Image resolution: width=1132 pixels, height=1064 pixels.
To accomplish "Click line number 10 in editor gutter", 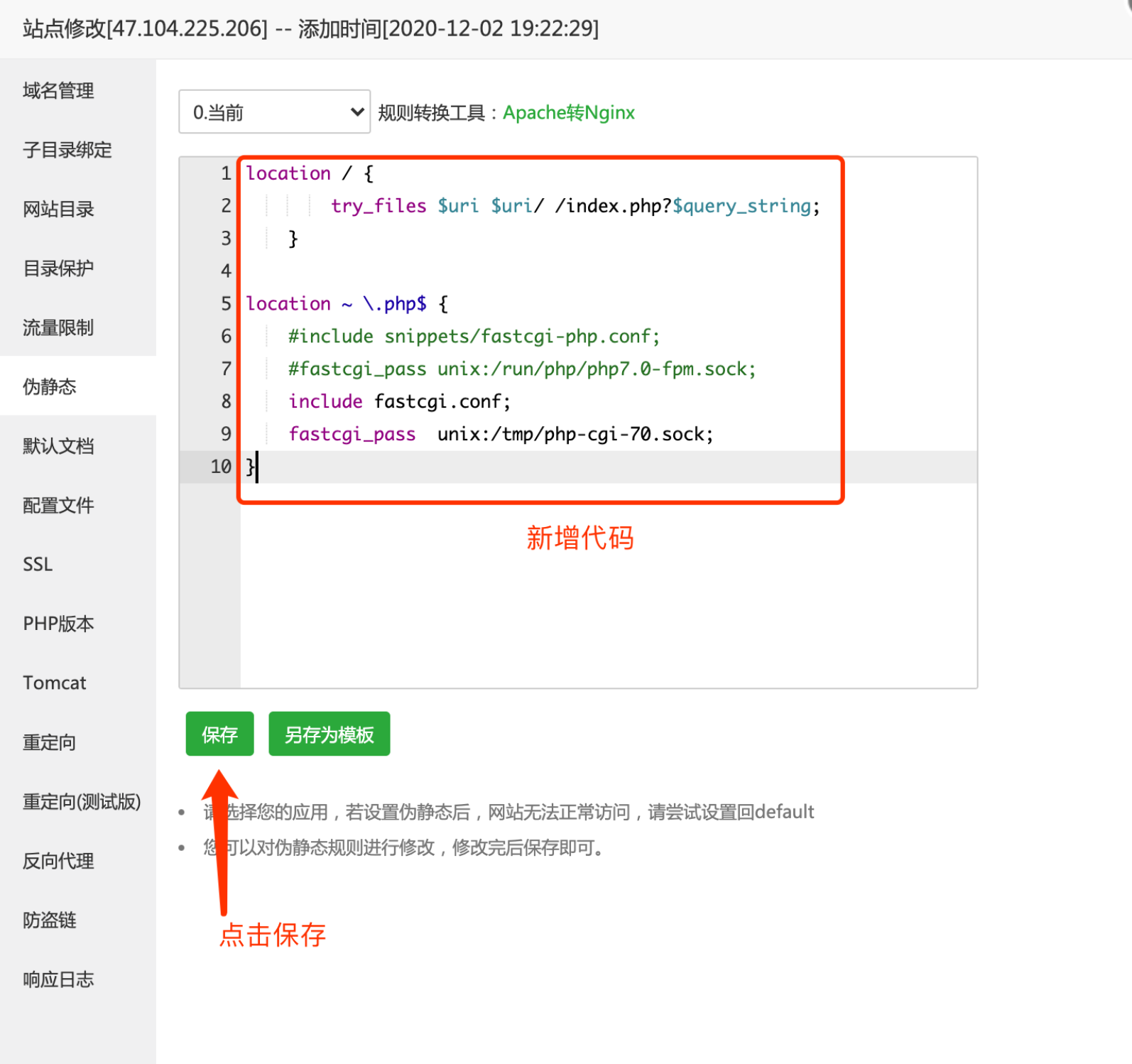I will coord(221,467).
